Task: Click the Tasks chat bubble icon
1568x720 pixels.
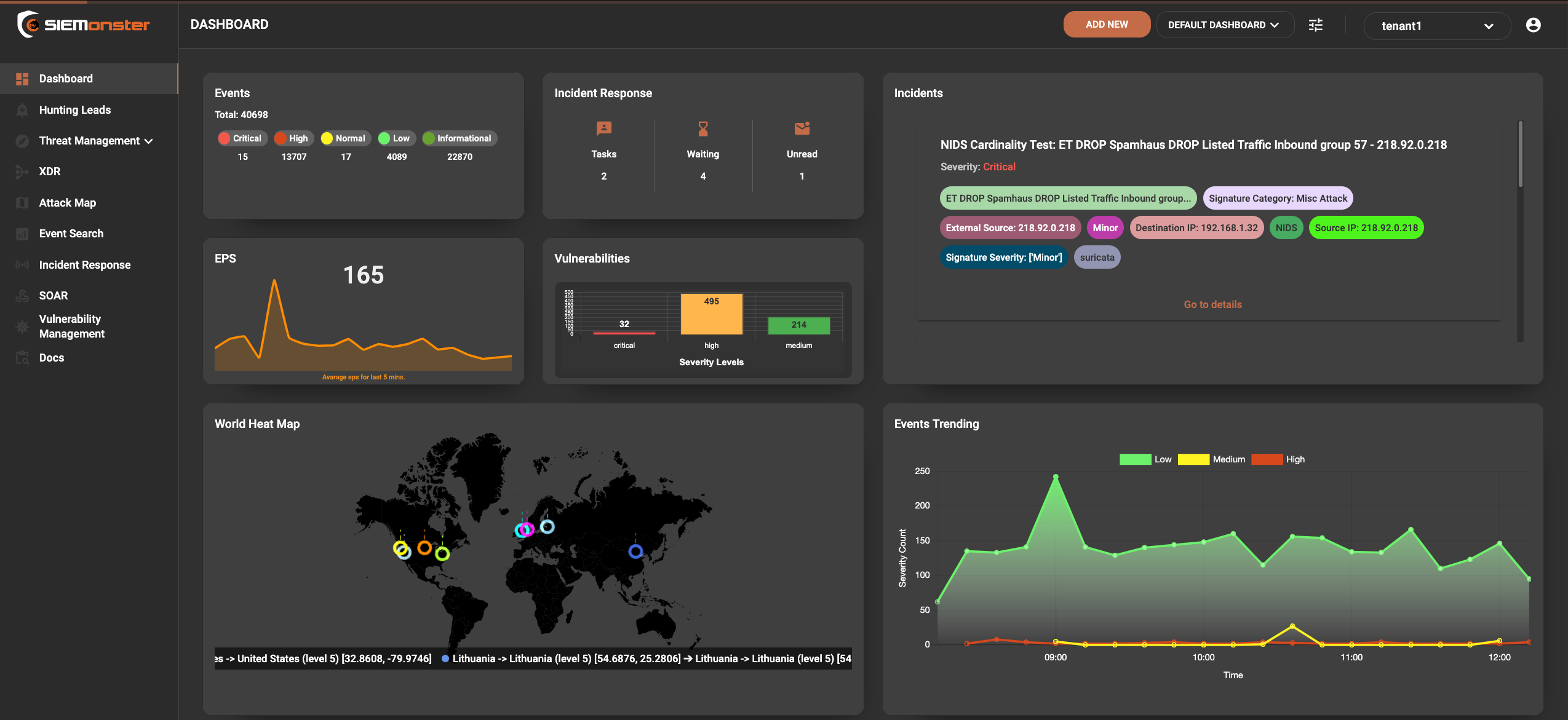Action: 603,129
